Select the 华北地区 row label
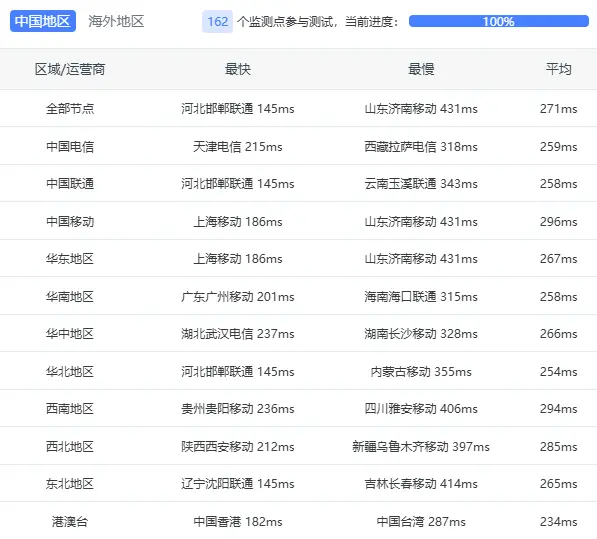The image size is (597, 539). (x=70, y=372)
